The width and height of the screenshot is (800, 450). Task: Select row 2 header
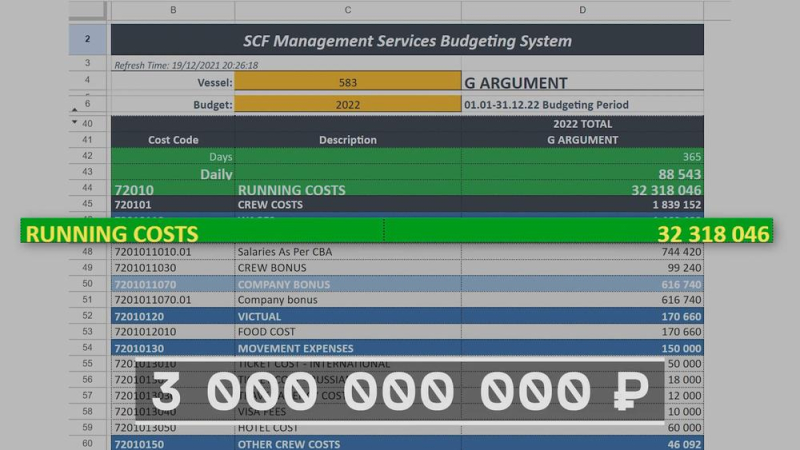(x=88, y=39)
